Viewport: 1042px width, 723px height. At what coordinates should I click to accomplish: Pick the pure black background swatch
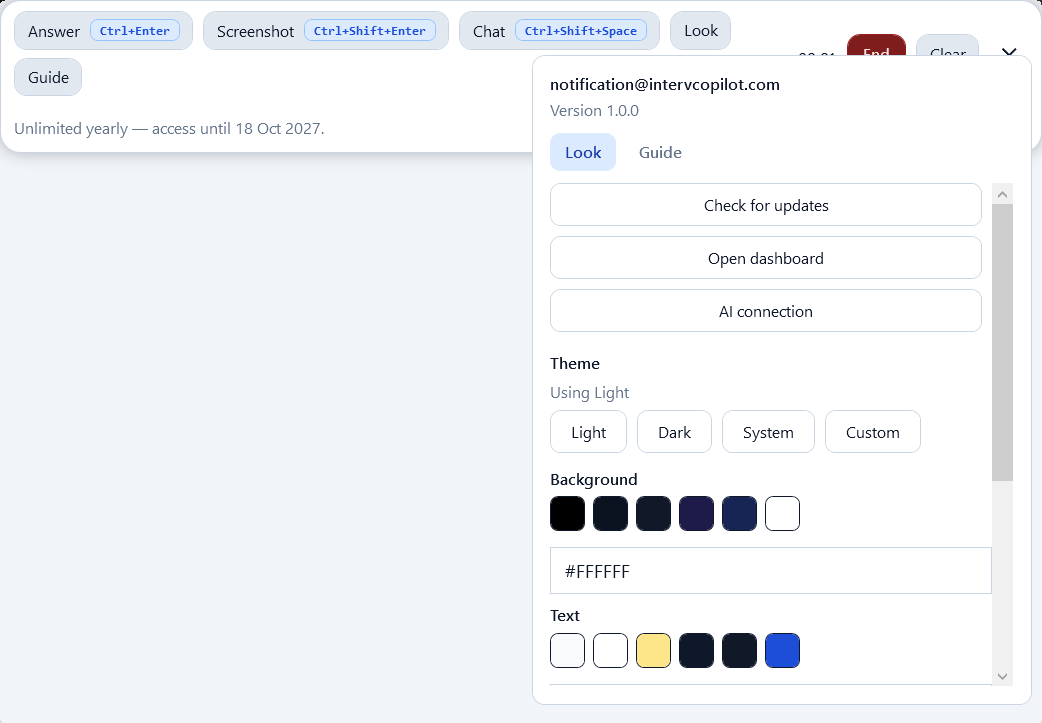568,513
